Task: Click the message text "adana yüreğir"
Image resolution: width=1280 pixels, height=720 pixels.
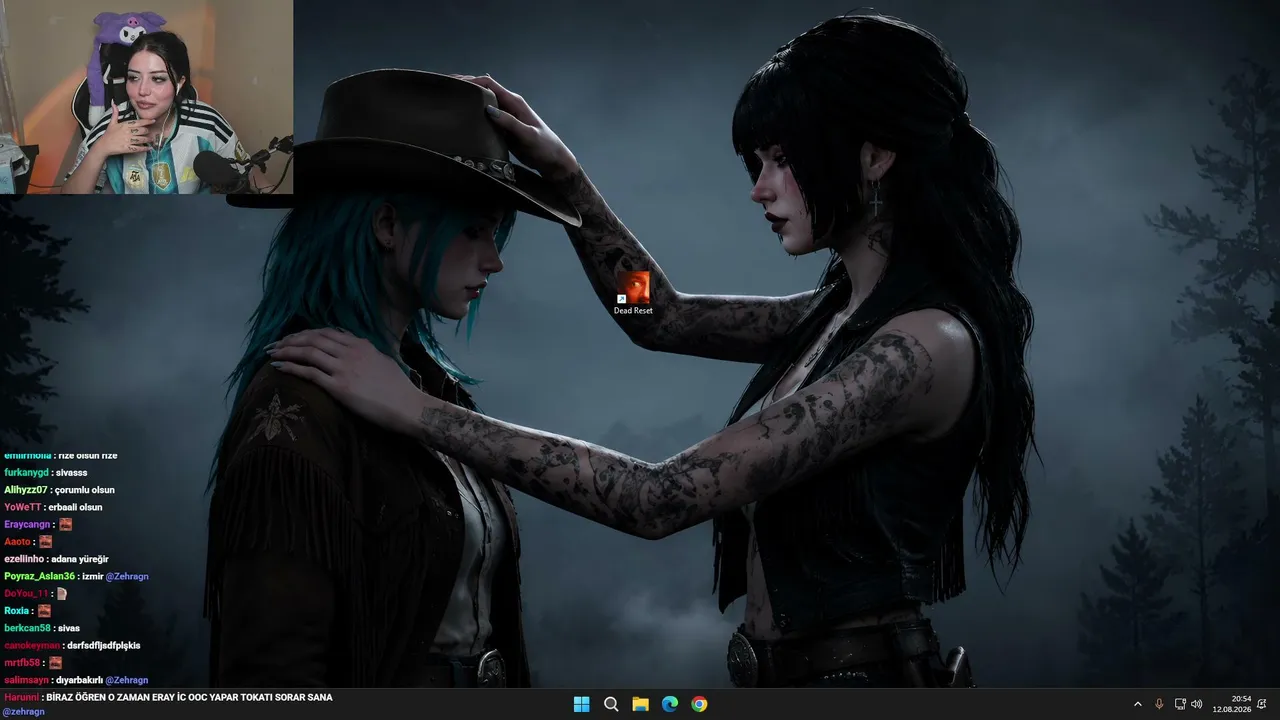Action: pos(82,559)
